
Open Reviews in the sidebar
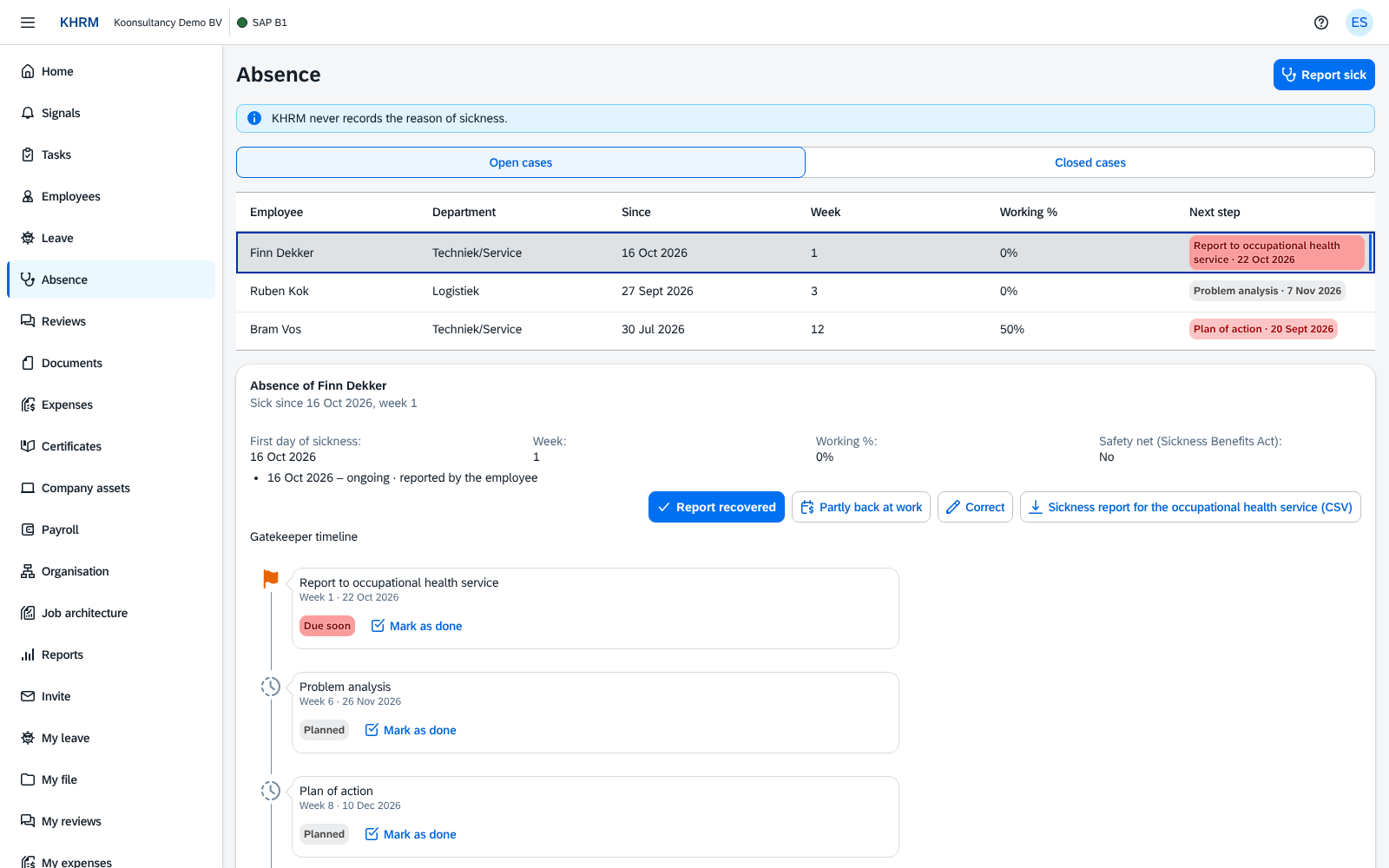pos(111,321)
